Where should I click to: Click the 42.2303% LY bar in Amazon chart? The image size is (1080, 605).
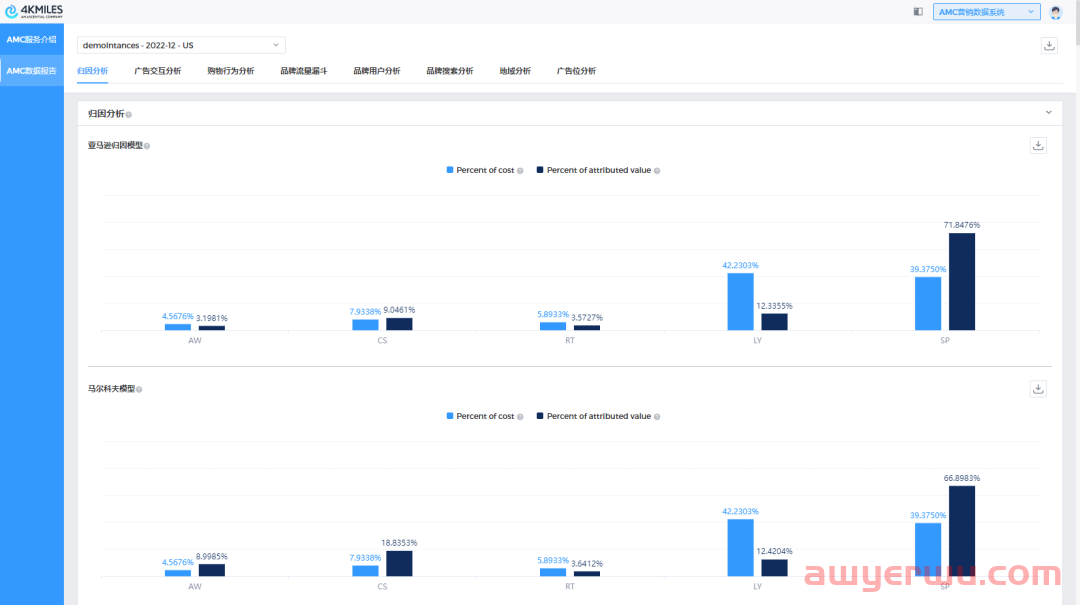740,302
